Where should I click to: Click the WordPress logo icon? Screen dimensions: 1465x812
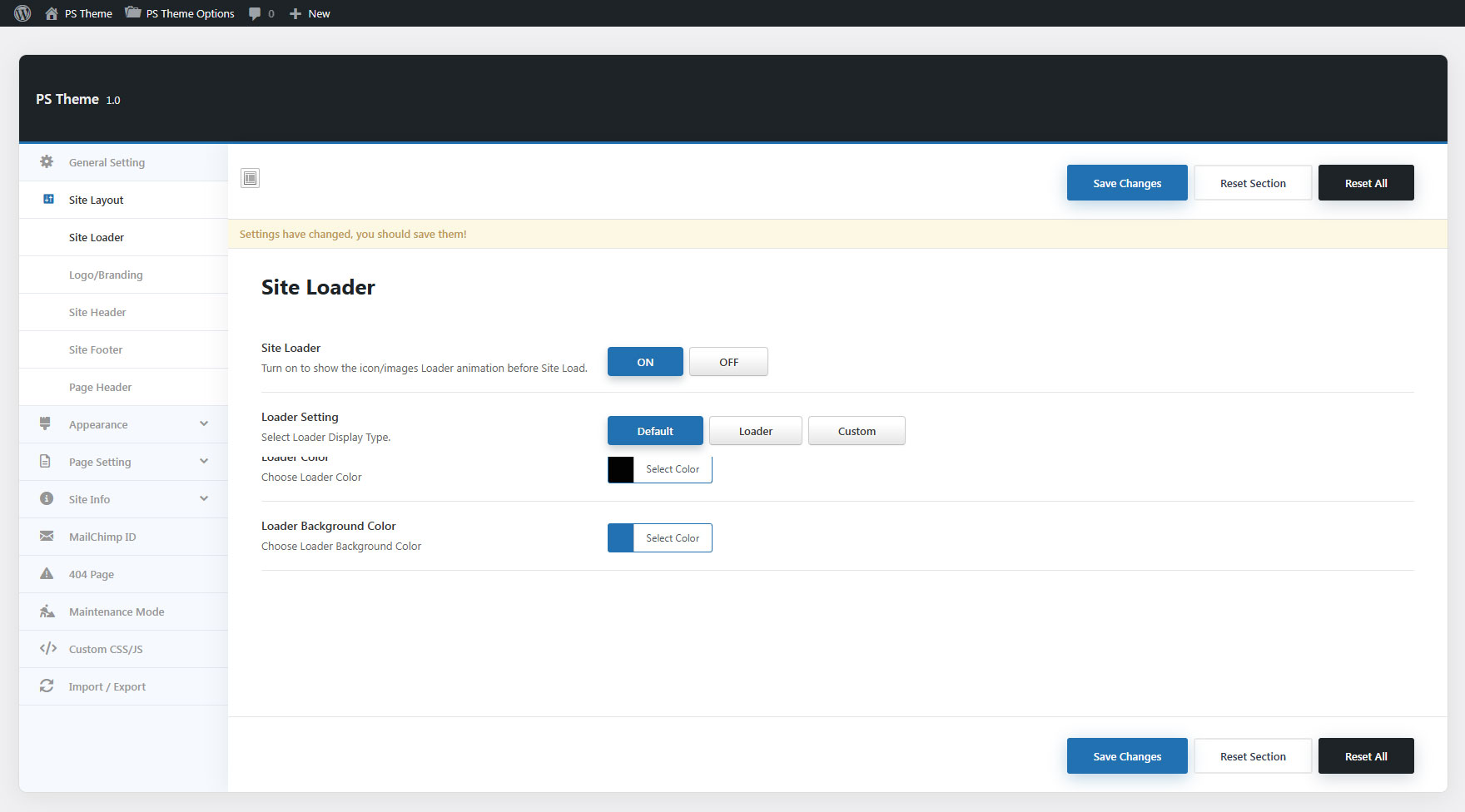pyautogui.click(x=22, y=13)
